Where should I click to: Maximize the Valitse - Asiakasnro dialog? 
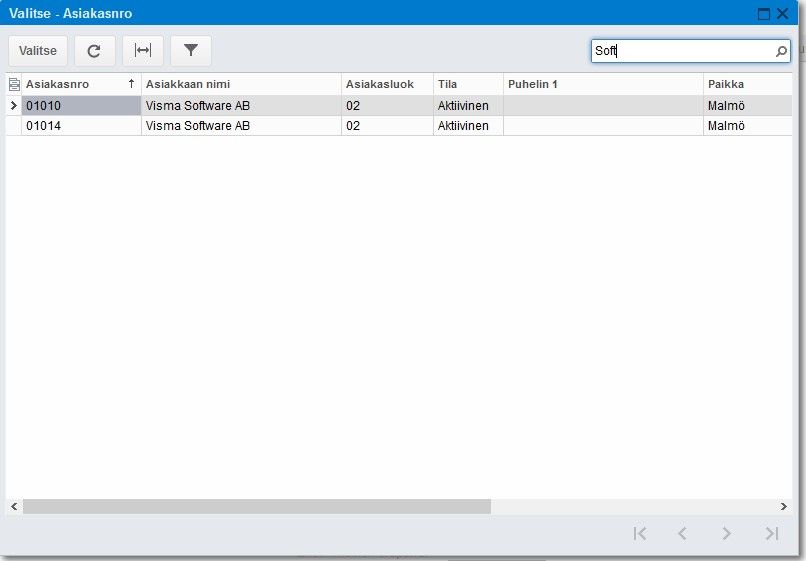click(764, 14)
